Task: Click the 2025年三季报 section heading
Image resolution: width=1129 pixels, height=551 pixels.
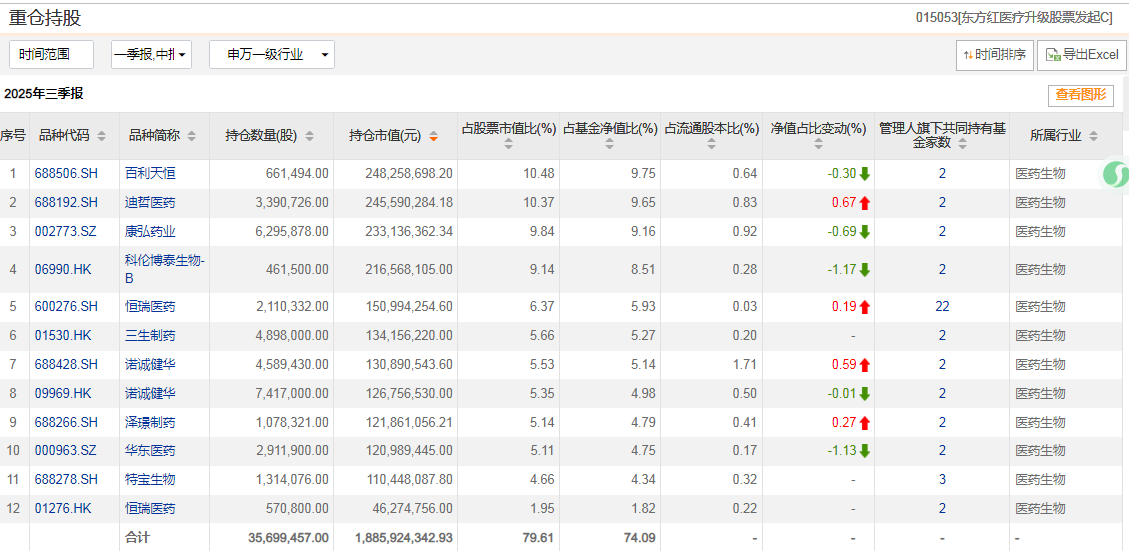Action: (43, 94)
